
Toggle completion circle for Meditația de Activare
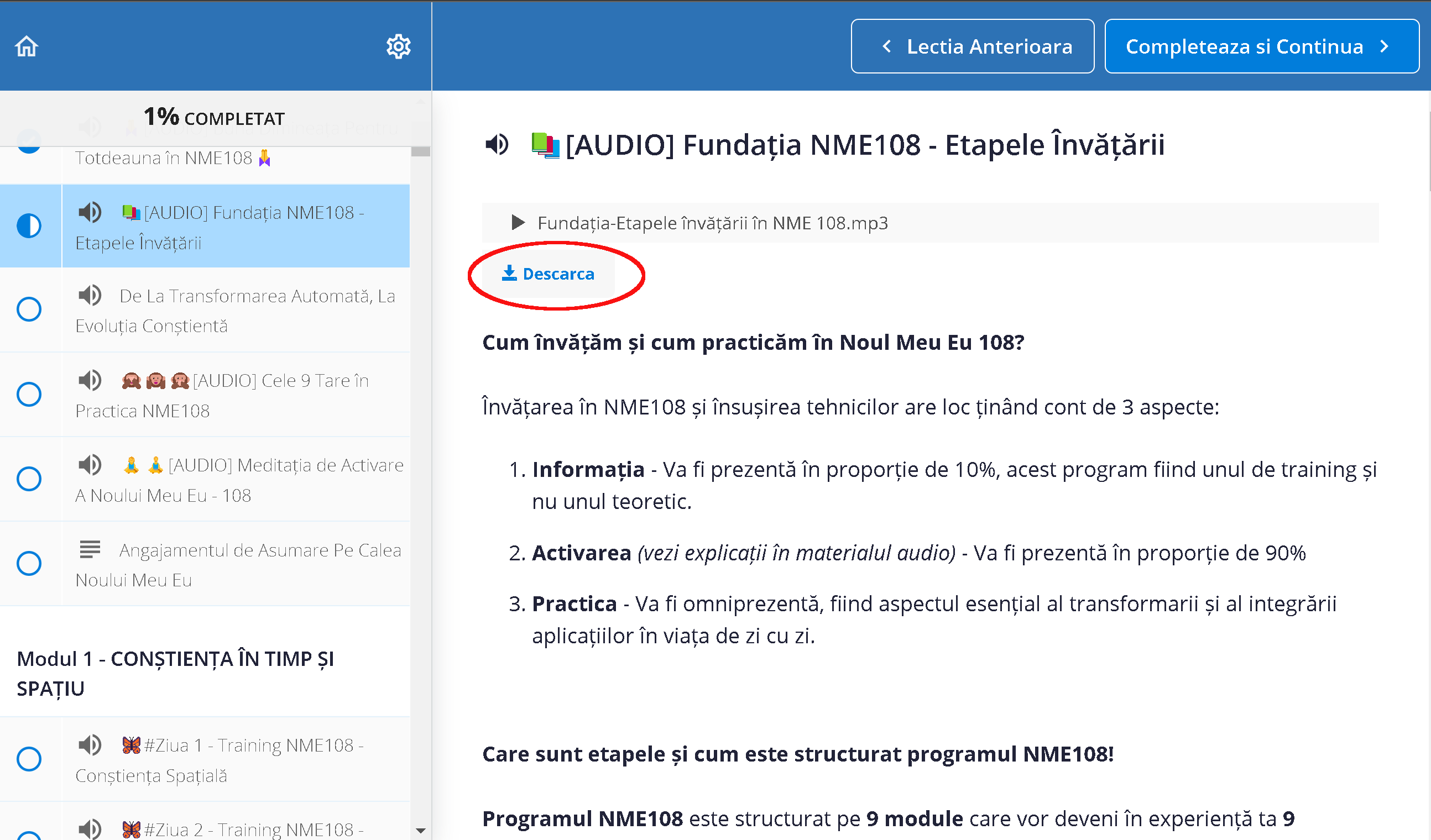pyautogui.click(x=29, y=479)
